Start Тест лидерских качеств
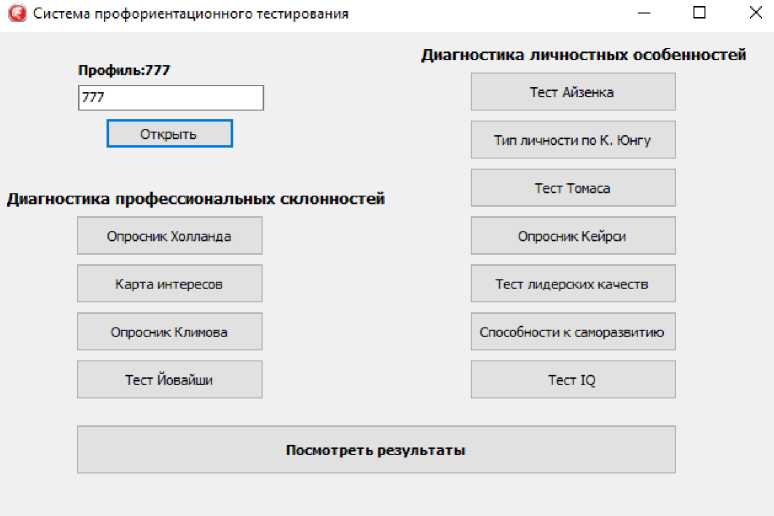 click(573, 284)
